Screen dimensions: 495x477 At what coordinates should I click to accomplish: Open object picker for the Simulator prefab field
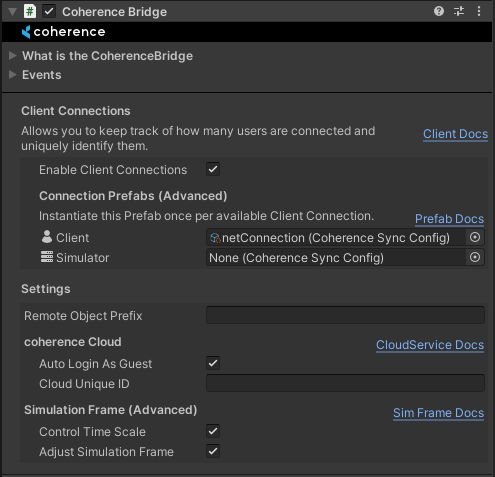[475, 257]
